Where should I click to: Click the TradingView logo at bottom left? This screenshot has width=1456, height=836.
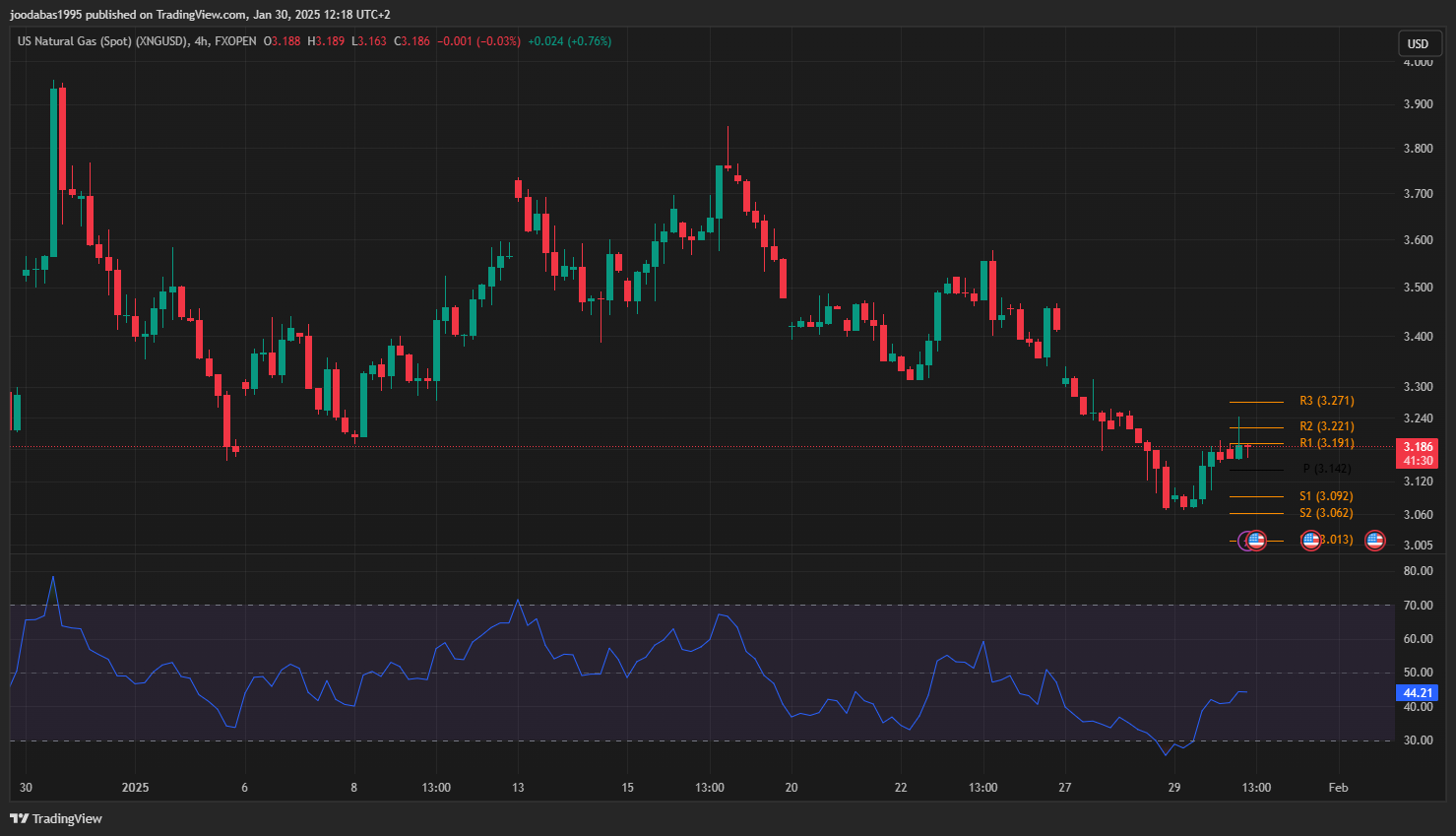click(56, 818)
